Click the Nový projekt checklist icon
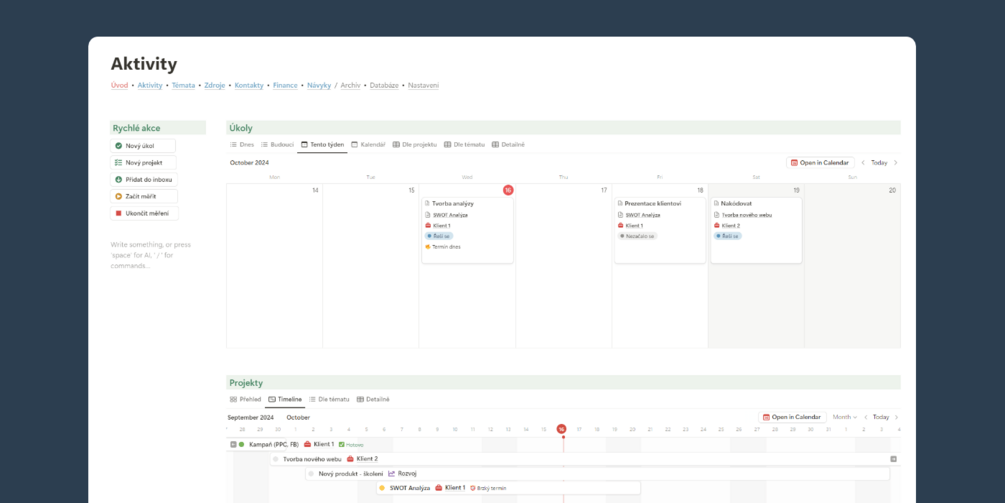Viewport: 1005px width, 503px height. point(119,163)
